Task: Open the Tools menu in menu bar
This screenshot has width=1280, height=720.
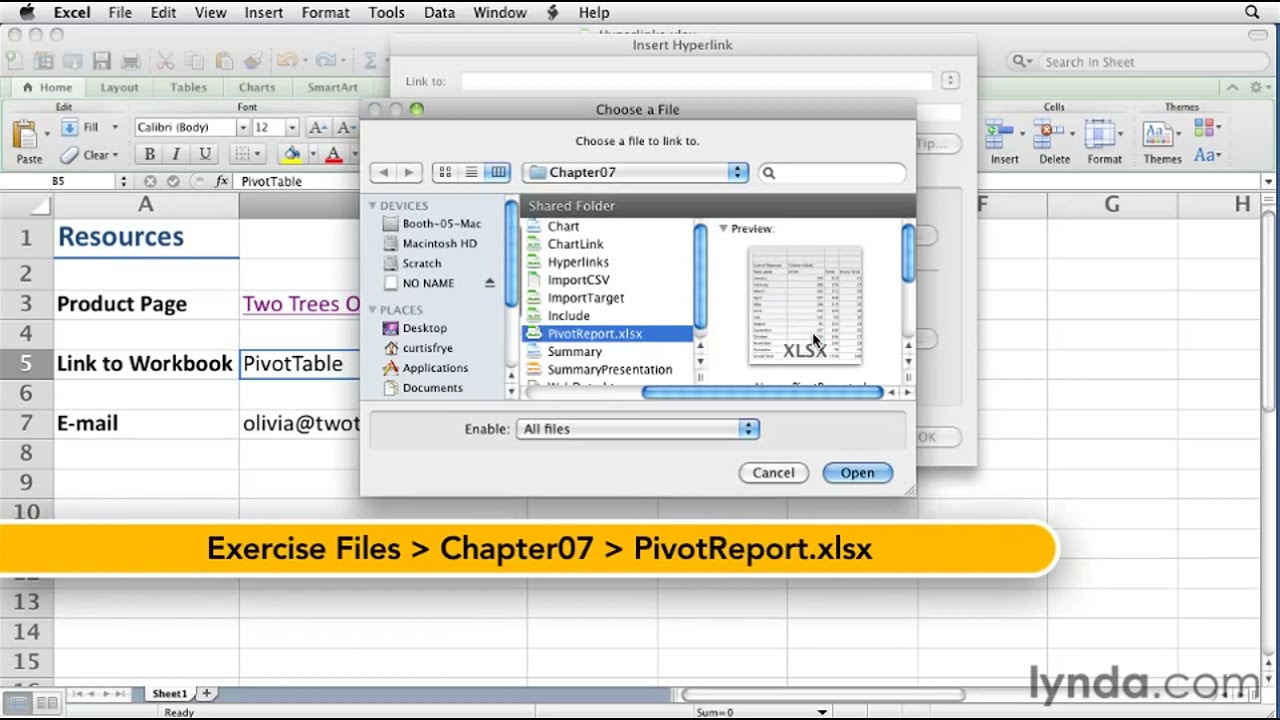Action: tap(386, 12)
